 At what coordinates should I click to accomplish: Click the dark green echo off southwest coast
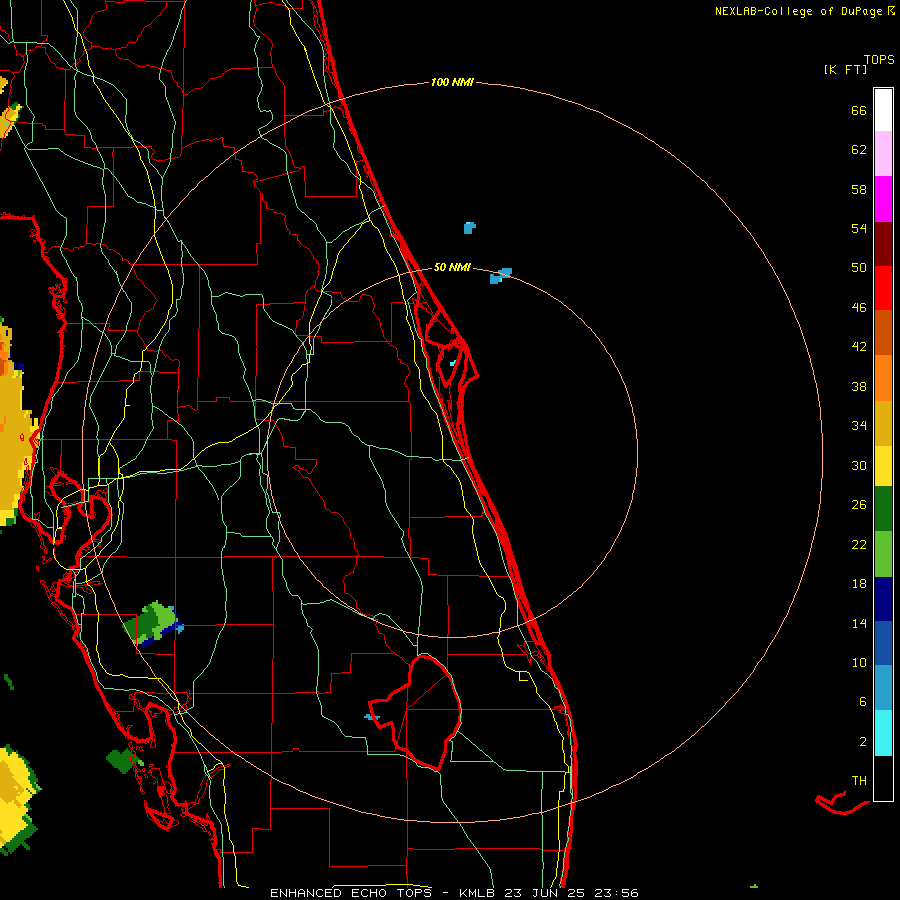pos(122,761)
